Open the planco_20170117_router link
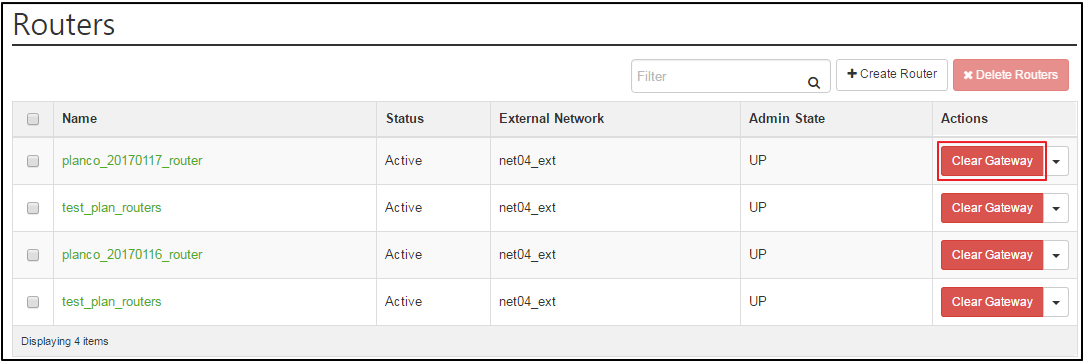This screenshot has height=364, width=1085. (132, 161)
